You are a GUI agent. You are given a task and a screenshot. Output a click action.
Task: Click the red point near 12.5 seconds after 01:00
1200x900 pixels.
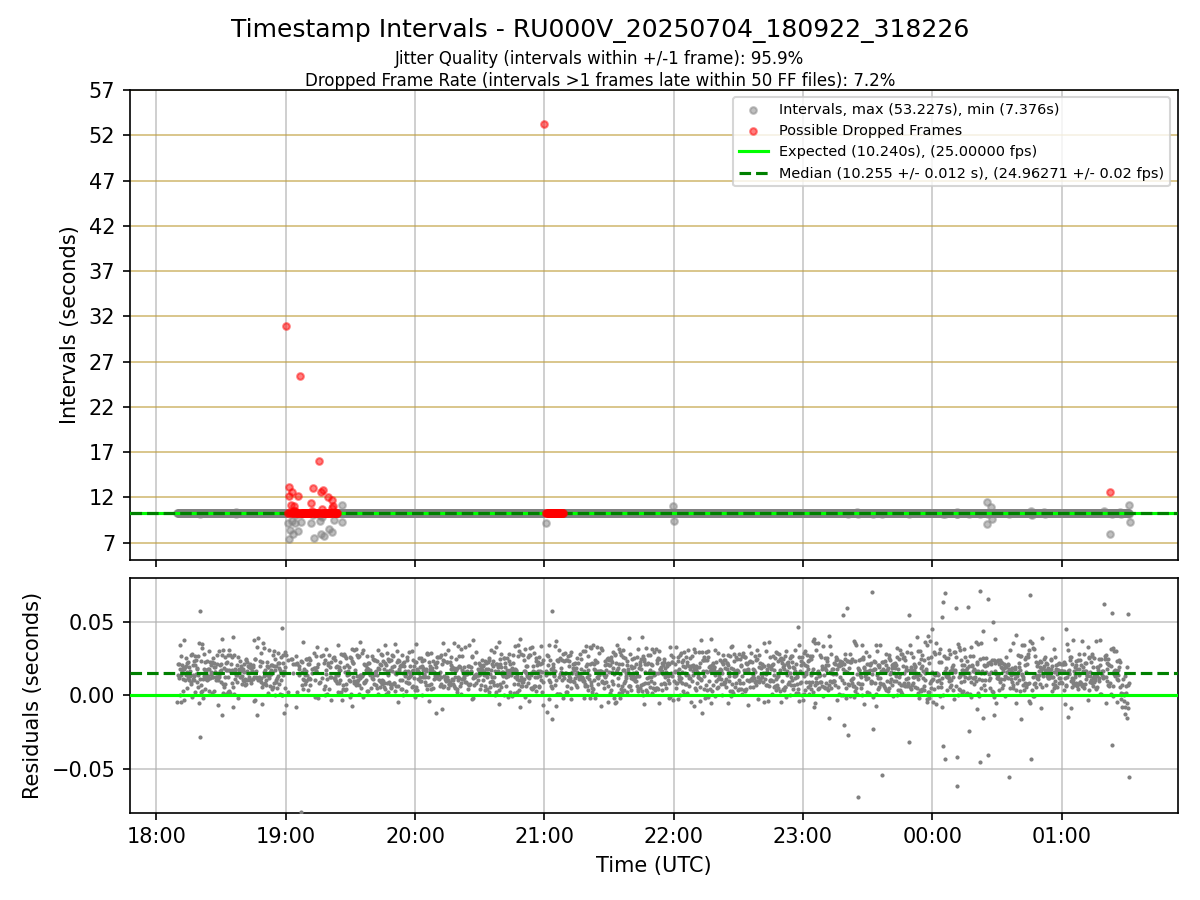(x=1110, y=492)
